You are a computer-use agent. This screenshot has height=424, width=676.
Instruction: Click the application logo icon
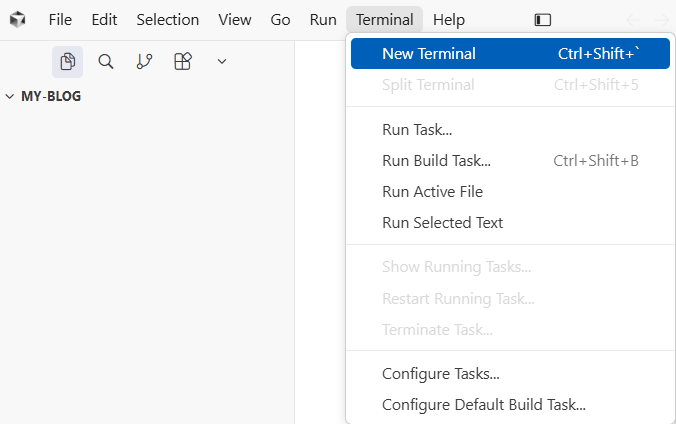coord(18,20)
